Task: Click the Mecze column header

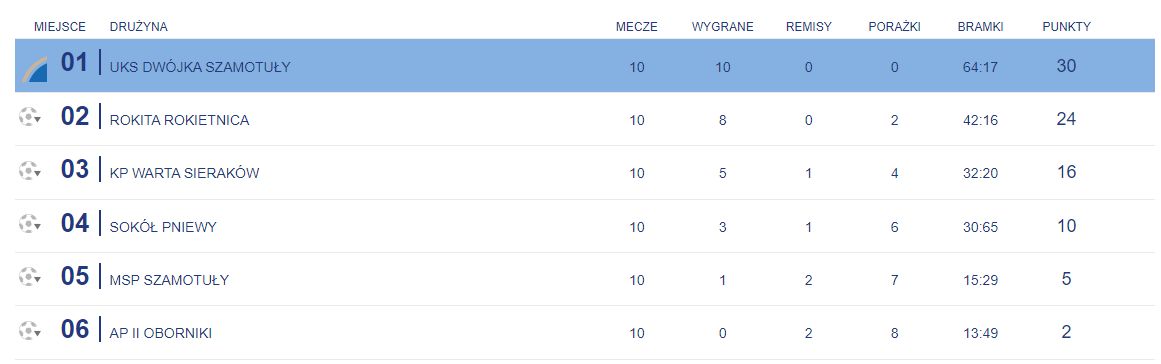Action: [637, 27]
